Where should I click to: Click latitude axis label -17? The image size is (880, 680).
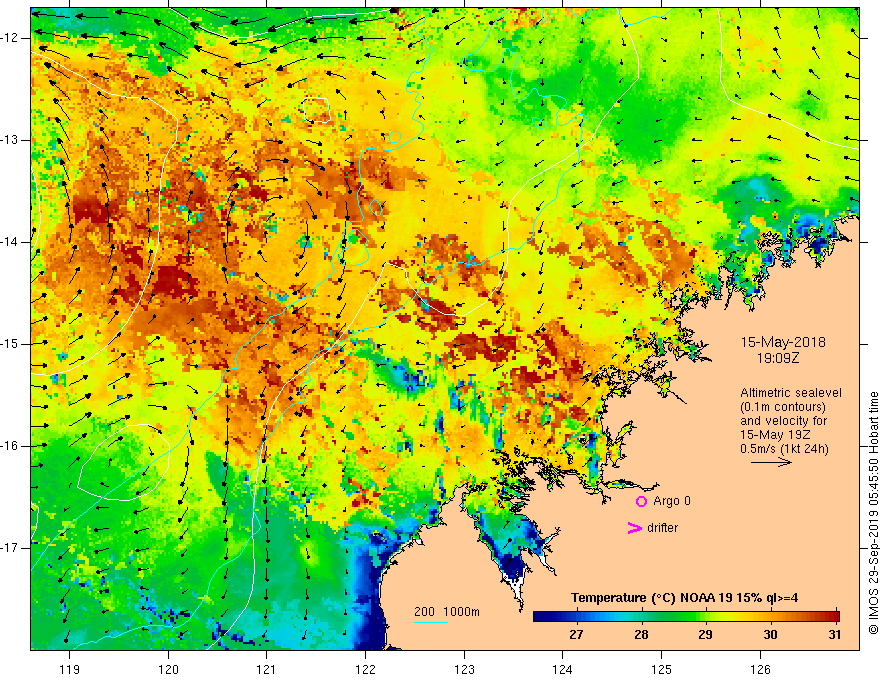click(x=10, y=548)
